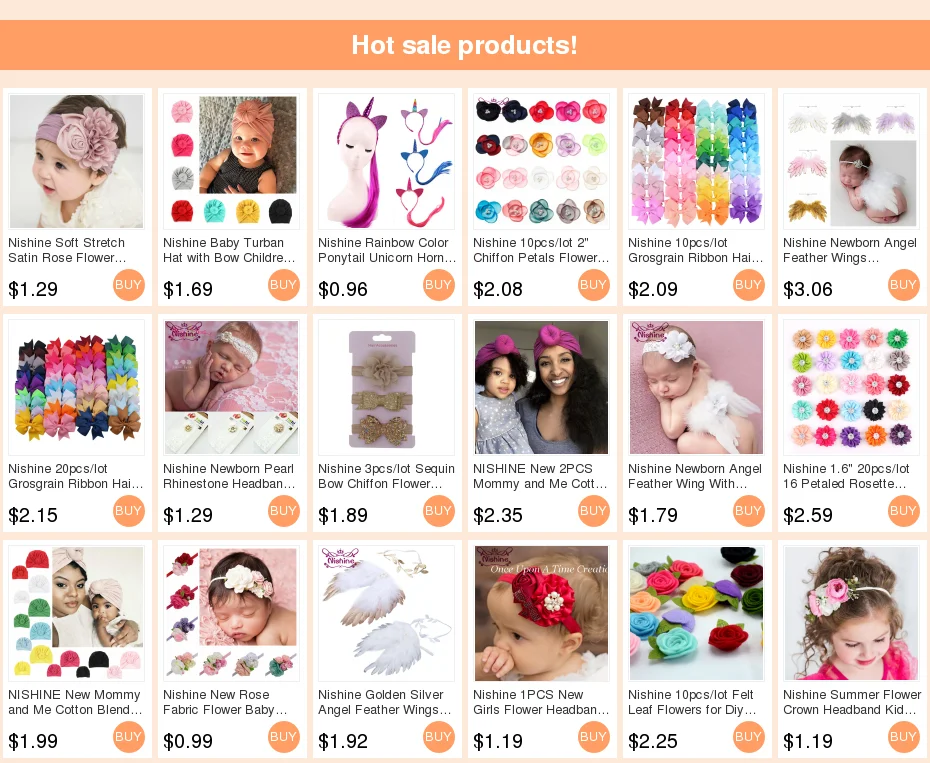930x763 pixels.
Task: Open the sequin bow headband set image
Action: tap(387, 387)
